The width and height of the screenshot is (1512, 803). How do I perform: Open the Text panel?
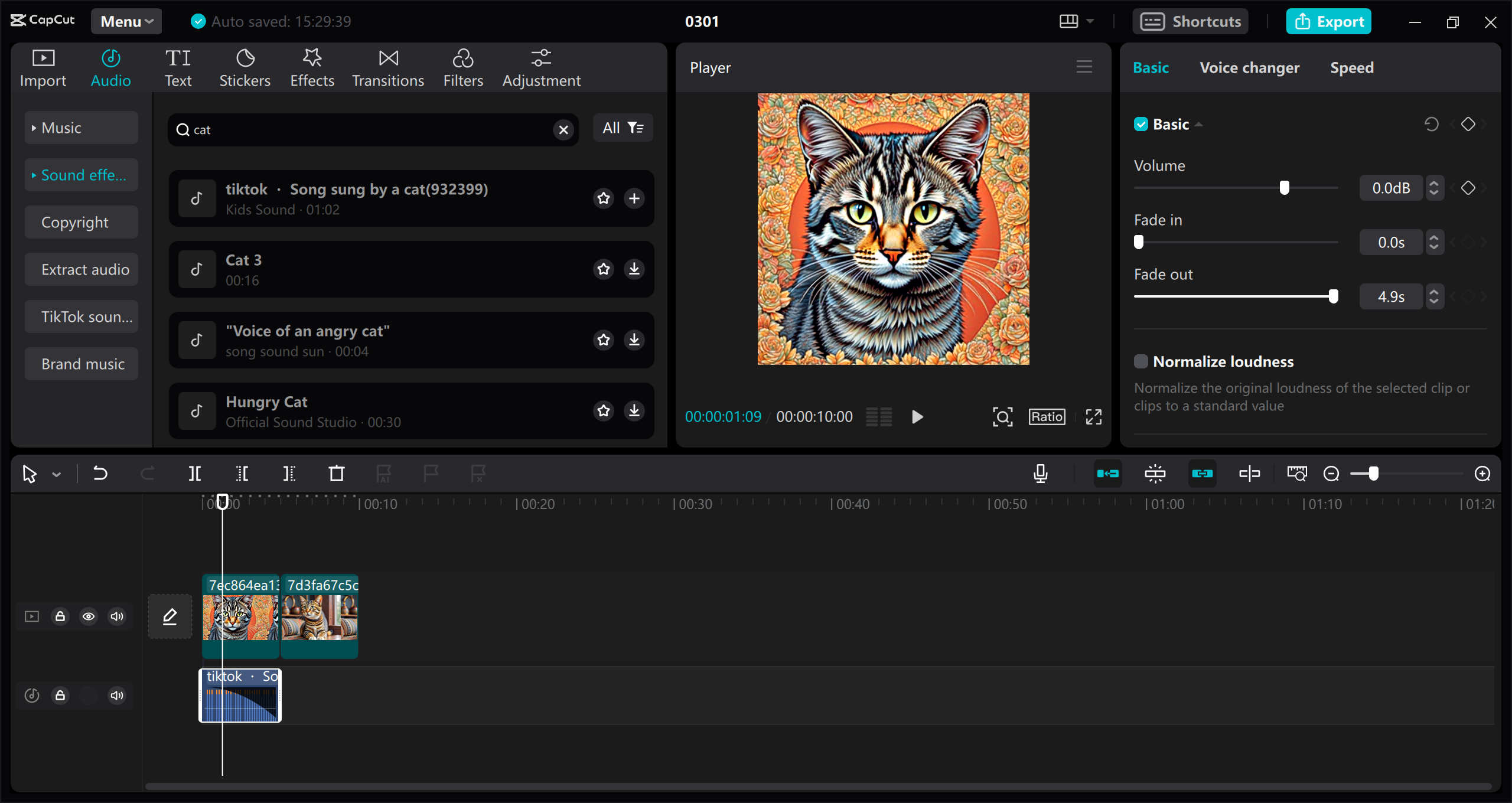click(x=178, y=67)
